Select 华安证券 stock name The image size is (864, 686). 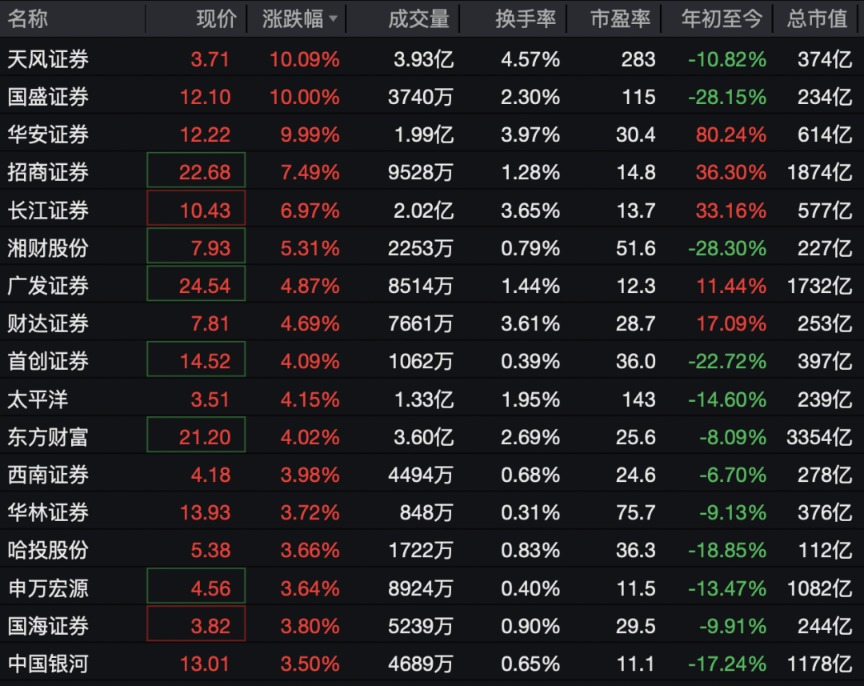pos(48,134)
